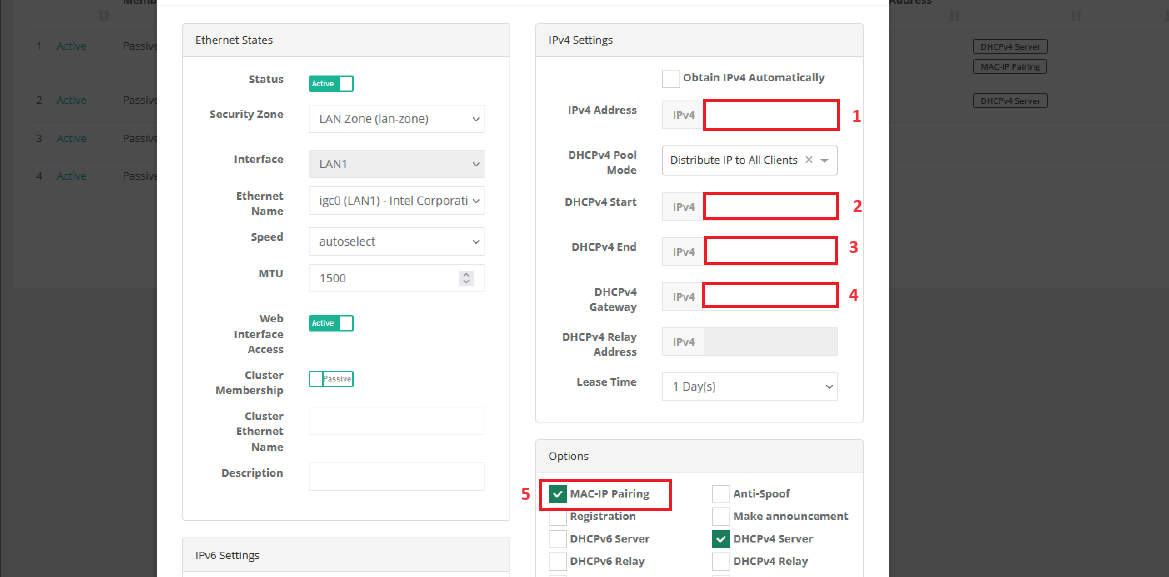Toggle Web Interface Access switch
This screenshot has height=577, width=1169.
tap(331, 323)
